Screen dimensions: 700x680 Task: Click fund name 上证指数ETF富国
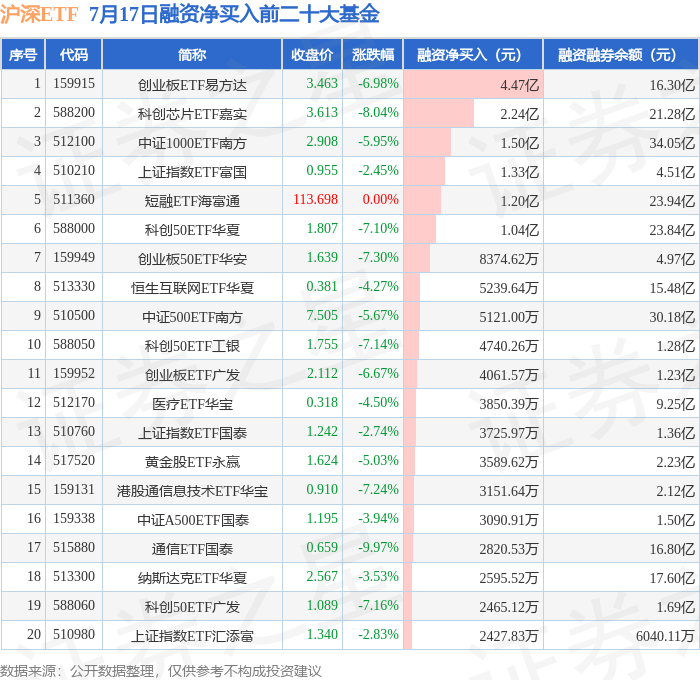tap(192, 172)
